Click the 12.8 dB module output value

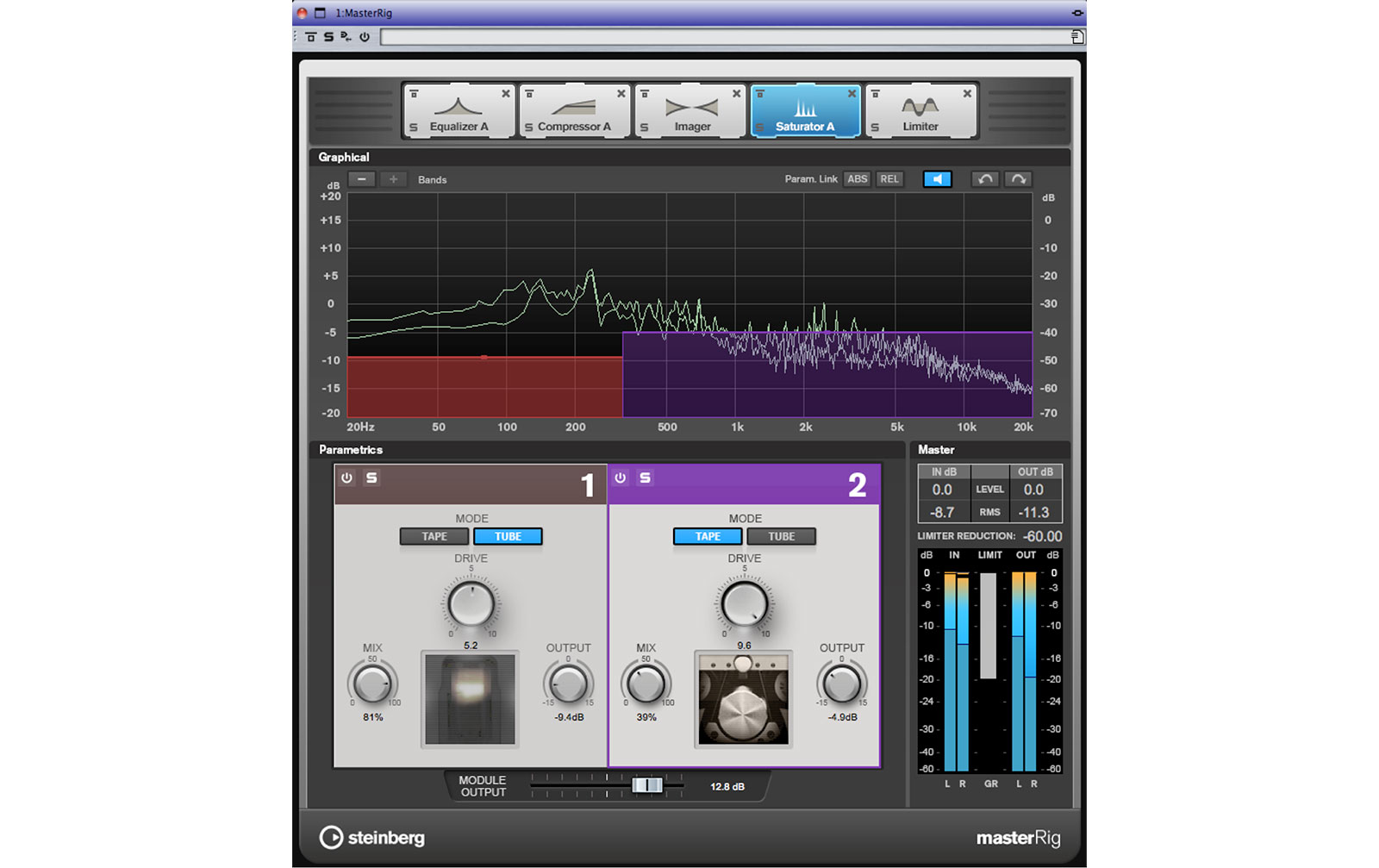727,787
